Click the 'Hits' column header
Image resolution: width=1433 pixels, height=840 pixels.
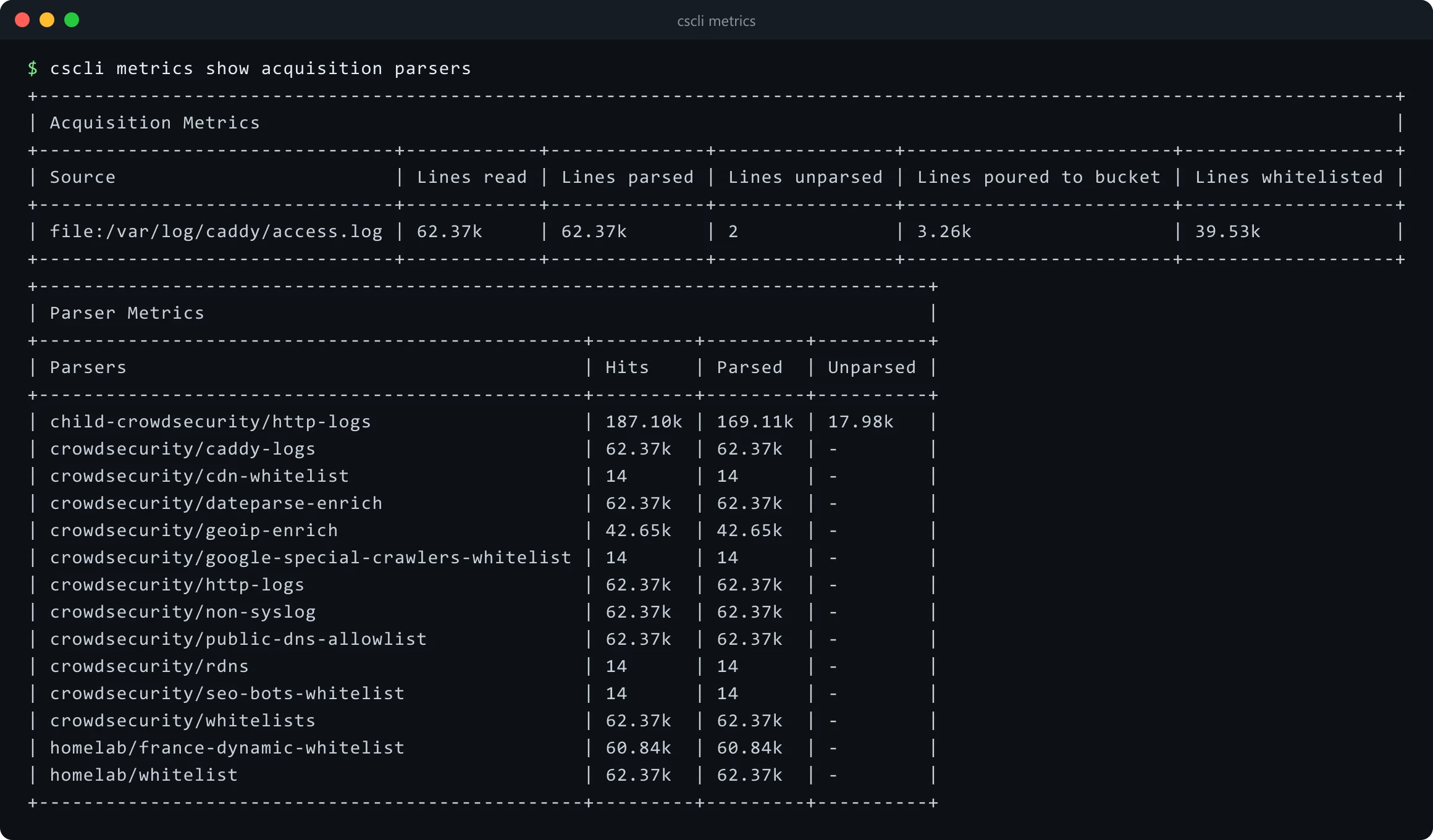[x=628, y=367]
